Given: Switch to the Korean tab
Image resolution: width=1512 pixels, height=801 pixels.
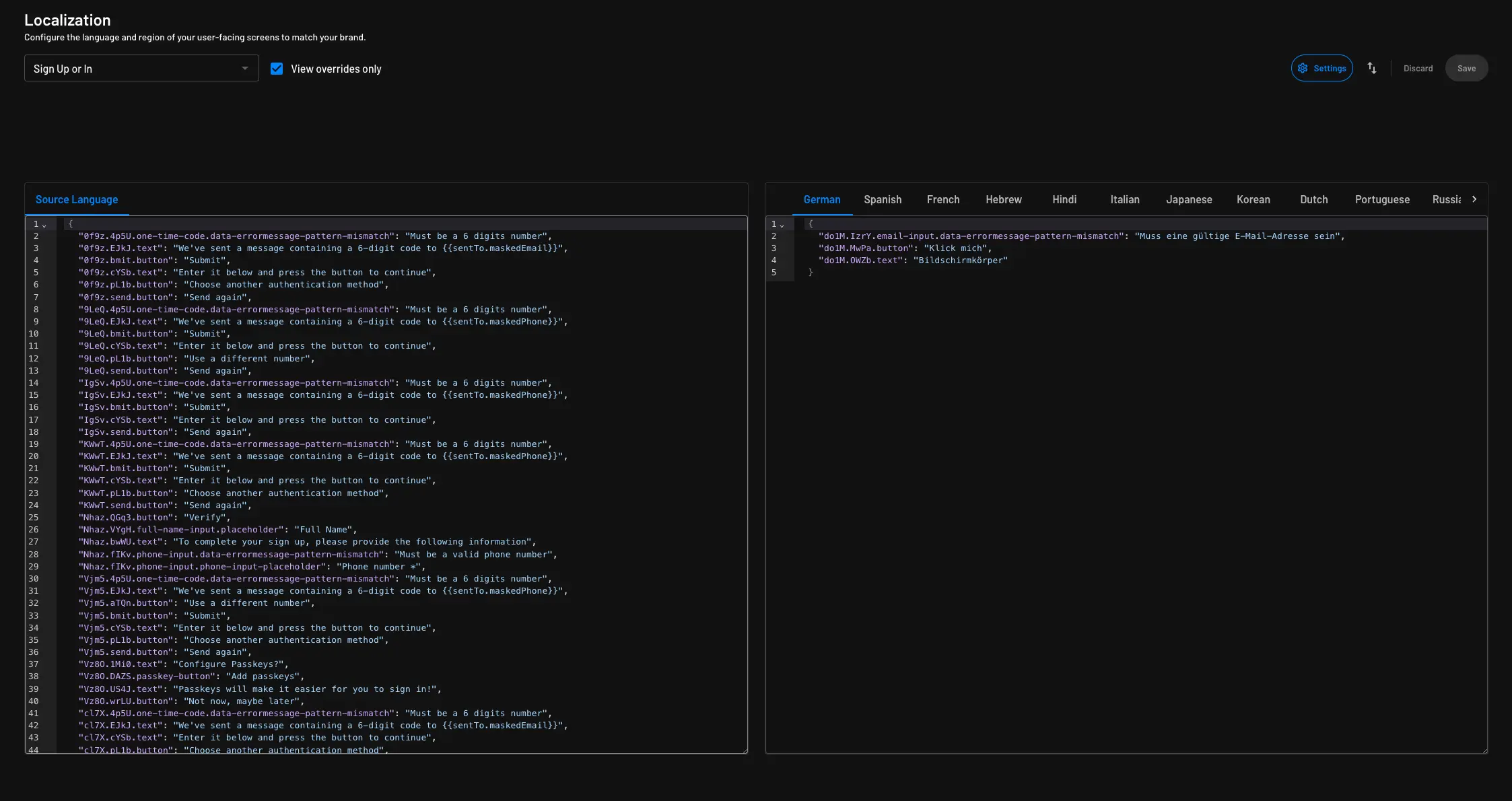Looking at the screenshot, I should (1253, 199).
